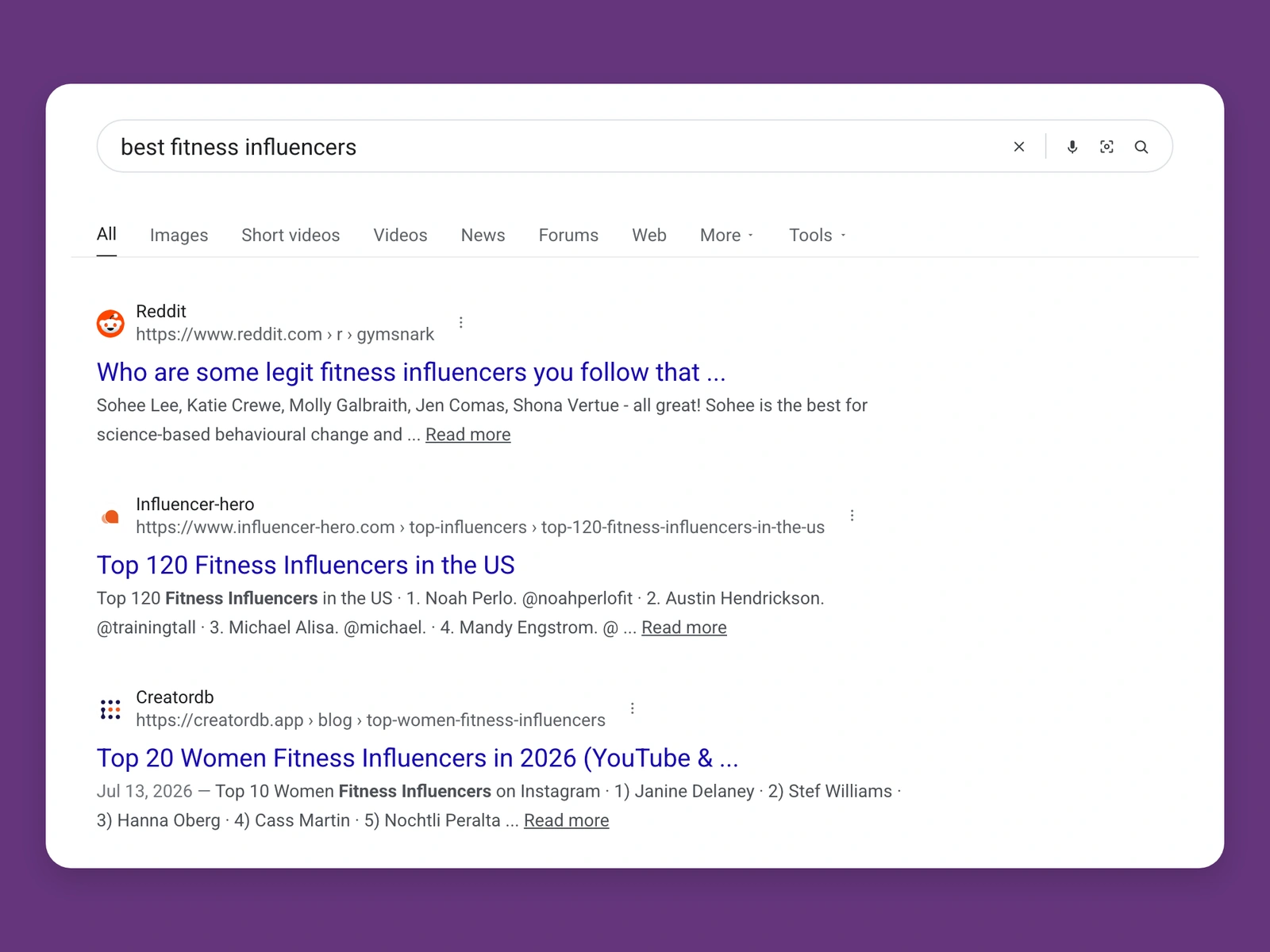Click the Reddit favicon
This screenshot has width=1270, height=952.
pos(110,323)
